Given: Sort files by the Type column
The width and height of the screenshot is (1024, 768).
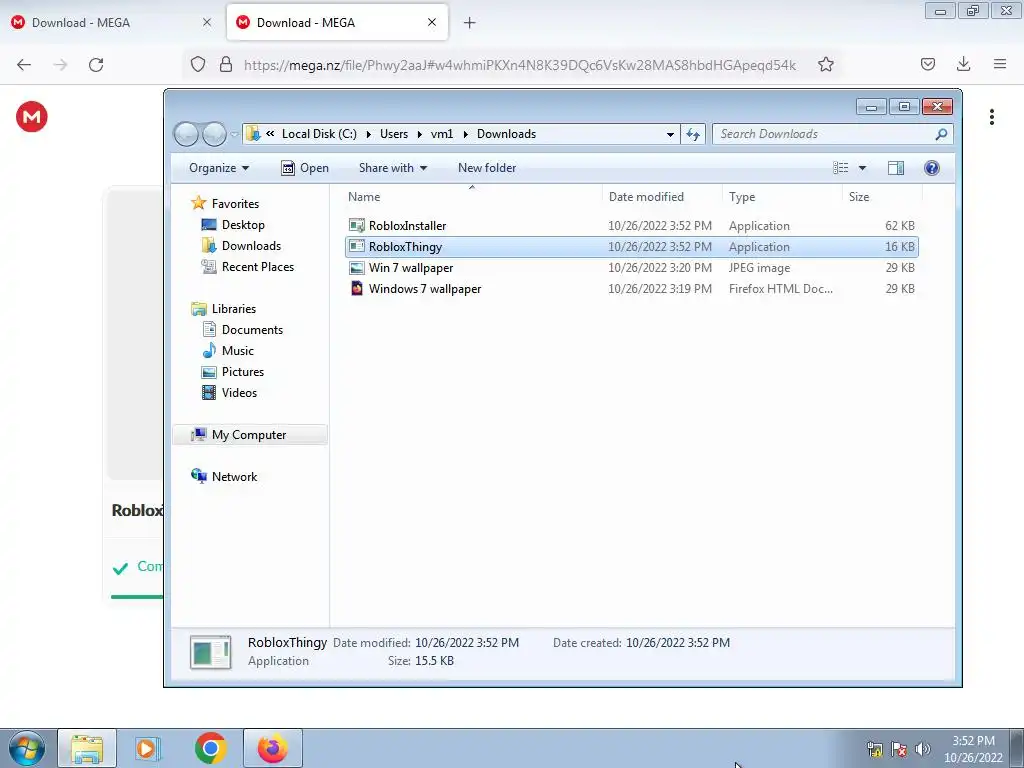Looking at the screenshot, I should click(782, 197).
